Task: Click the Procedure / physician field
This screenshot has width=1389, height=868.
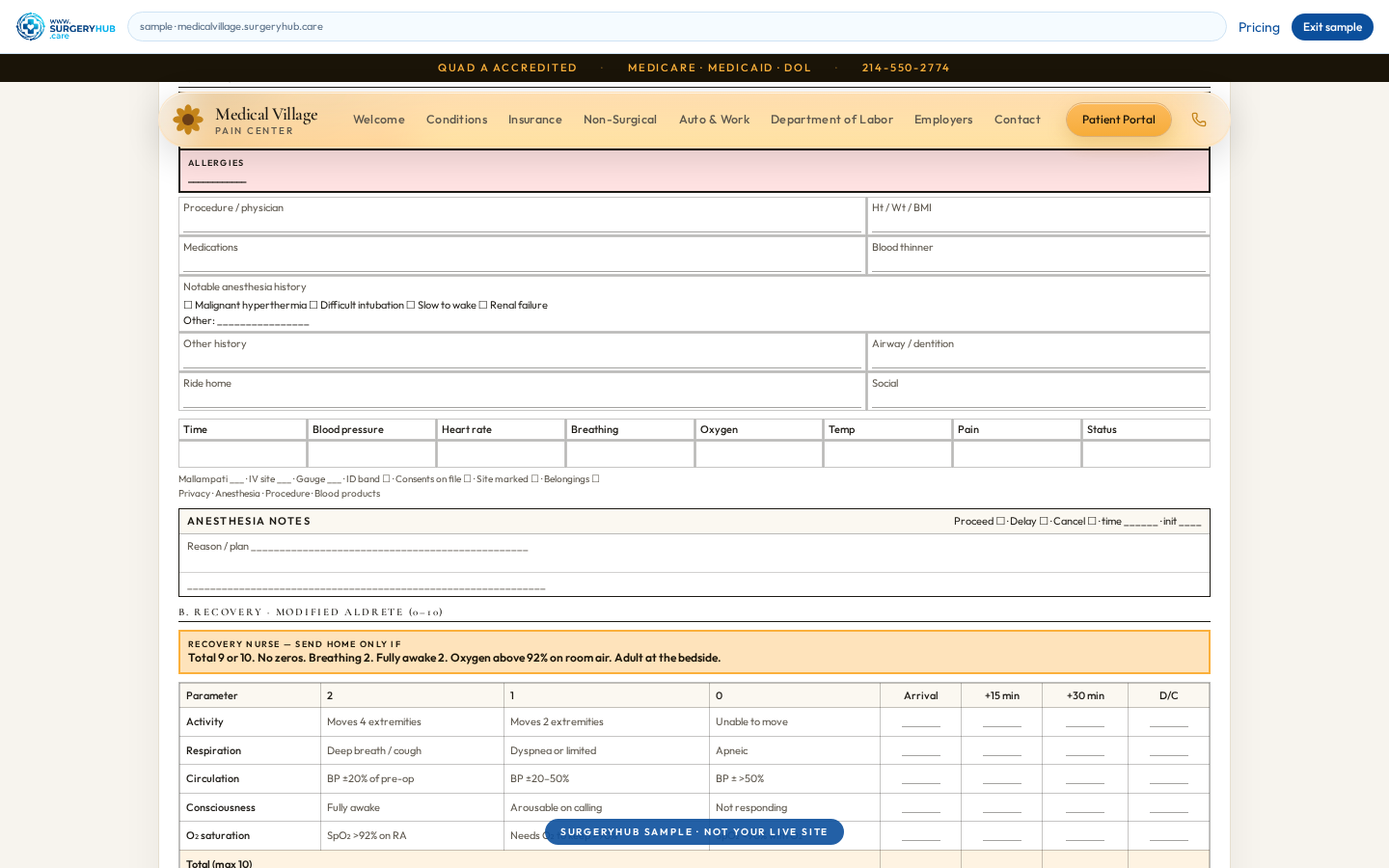Action: coord(522,216)
